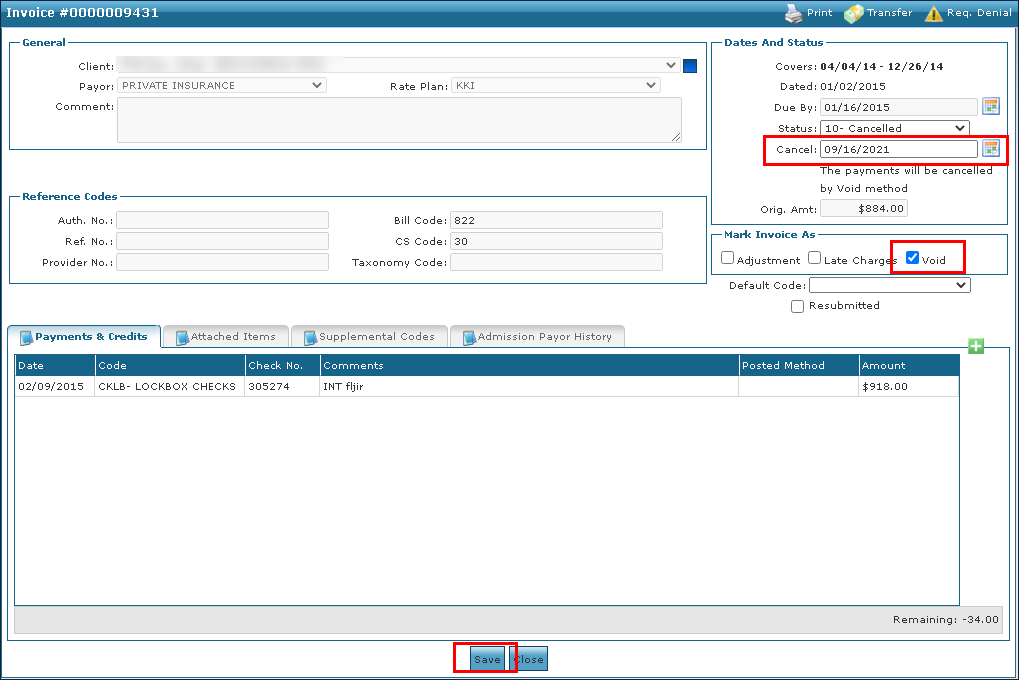Enable the Adjustment checkbox
Screen dimensions: 1019x680
728,258
